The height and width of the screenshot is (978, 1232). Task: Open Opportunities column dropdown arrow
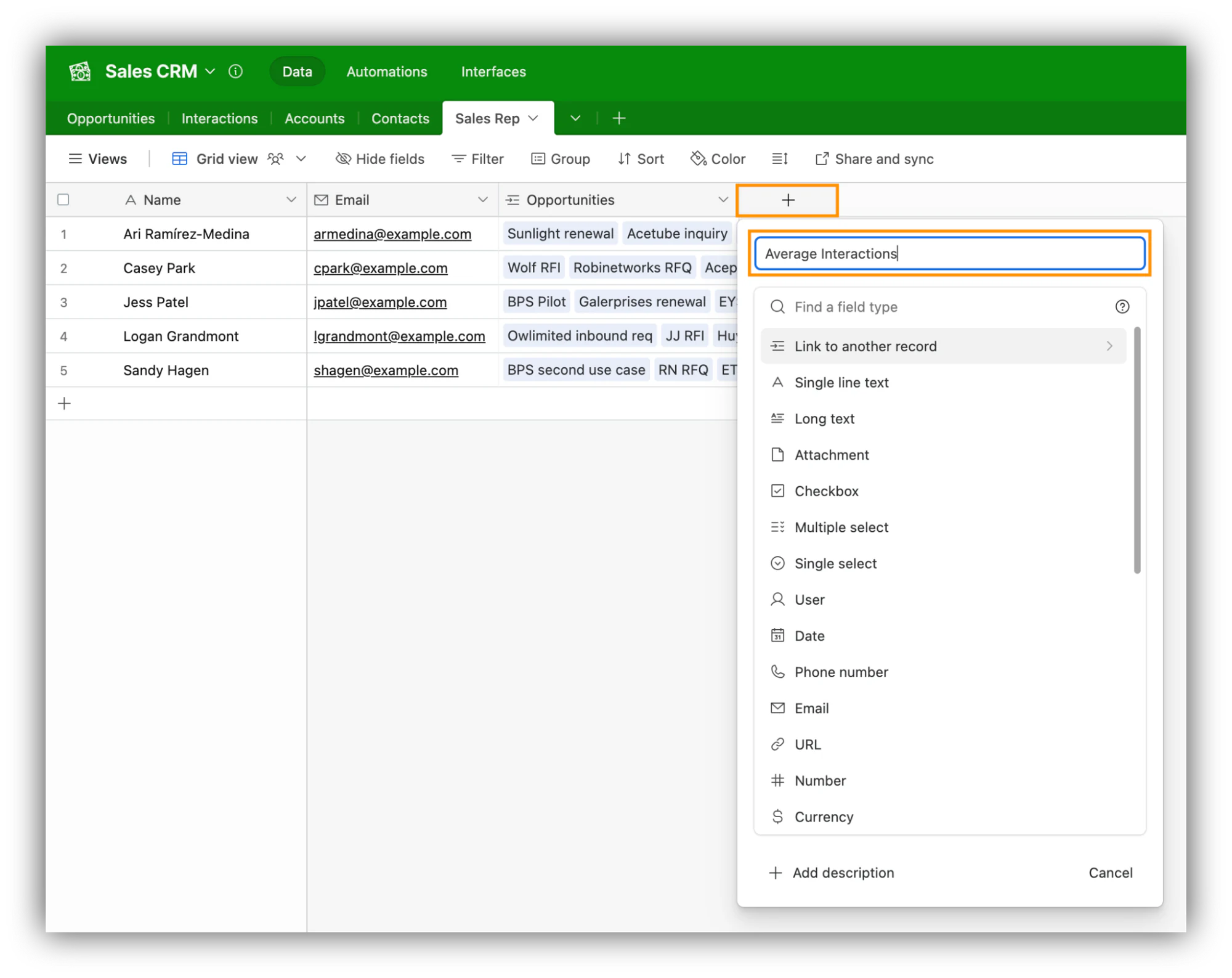(x=723, y=200)
